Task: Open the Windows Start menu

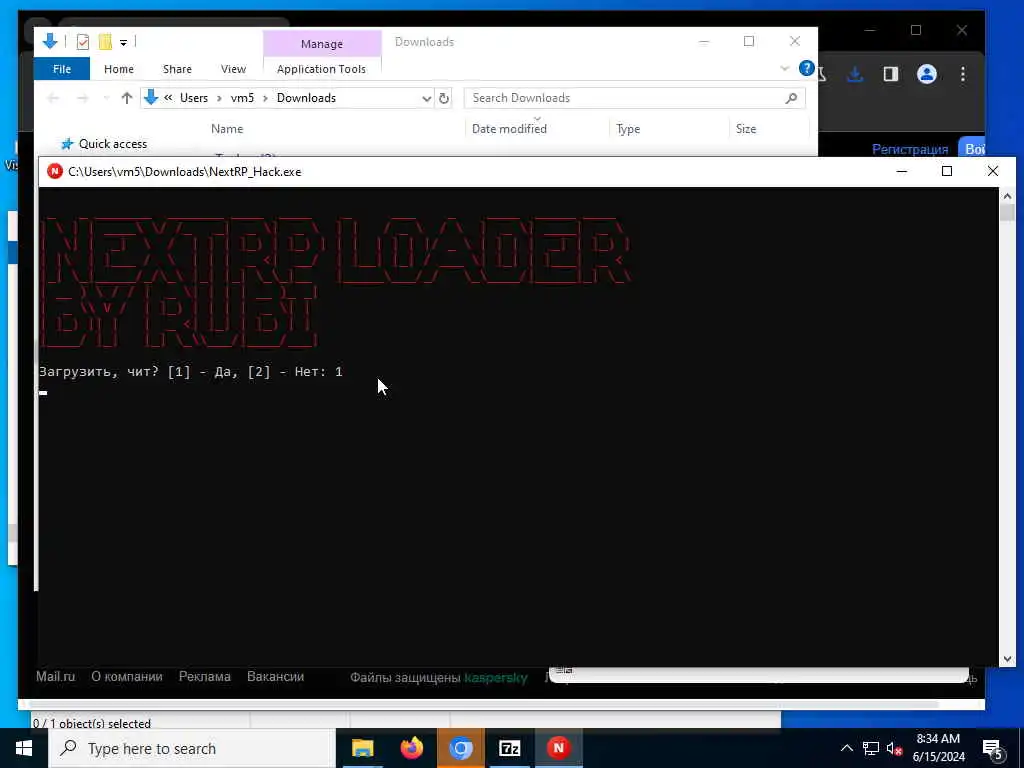Action: pyautogui.click(x=24, y=748)
